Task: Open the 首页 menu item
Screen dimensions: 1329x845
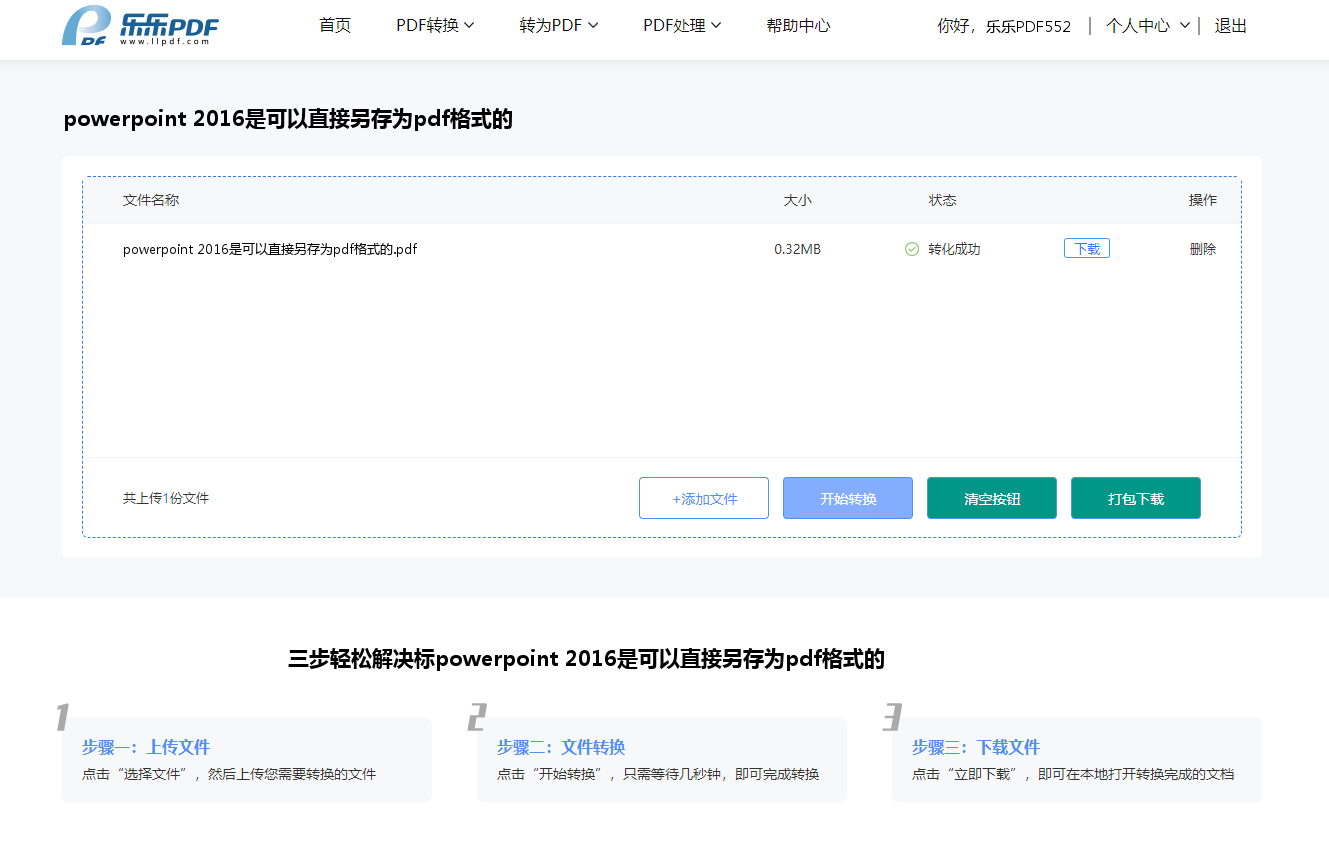Action: [x=335, y=26]
